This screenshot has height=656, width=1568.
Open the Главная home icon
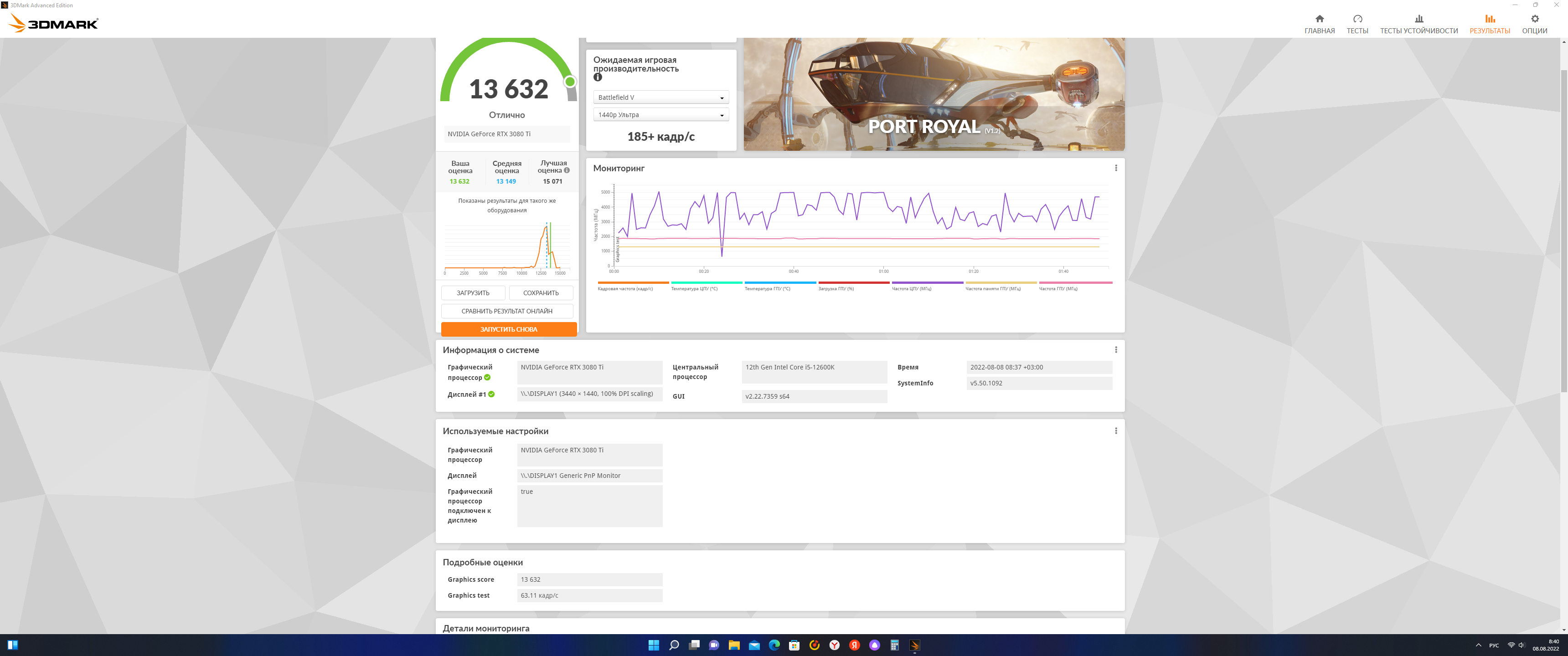coord(1319,23)
